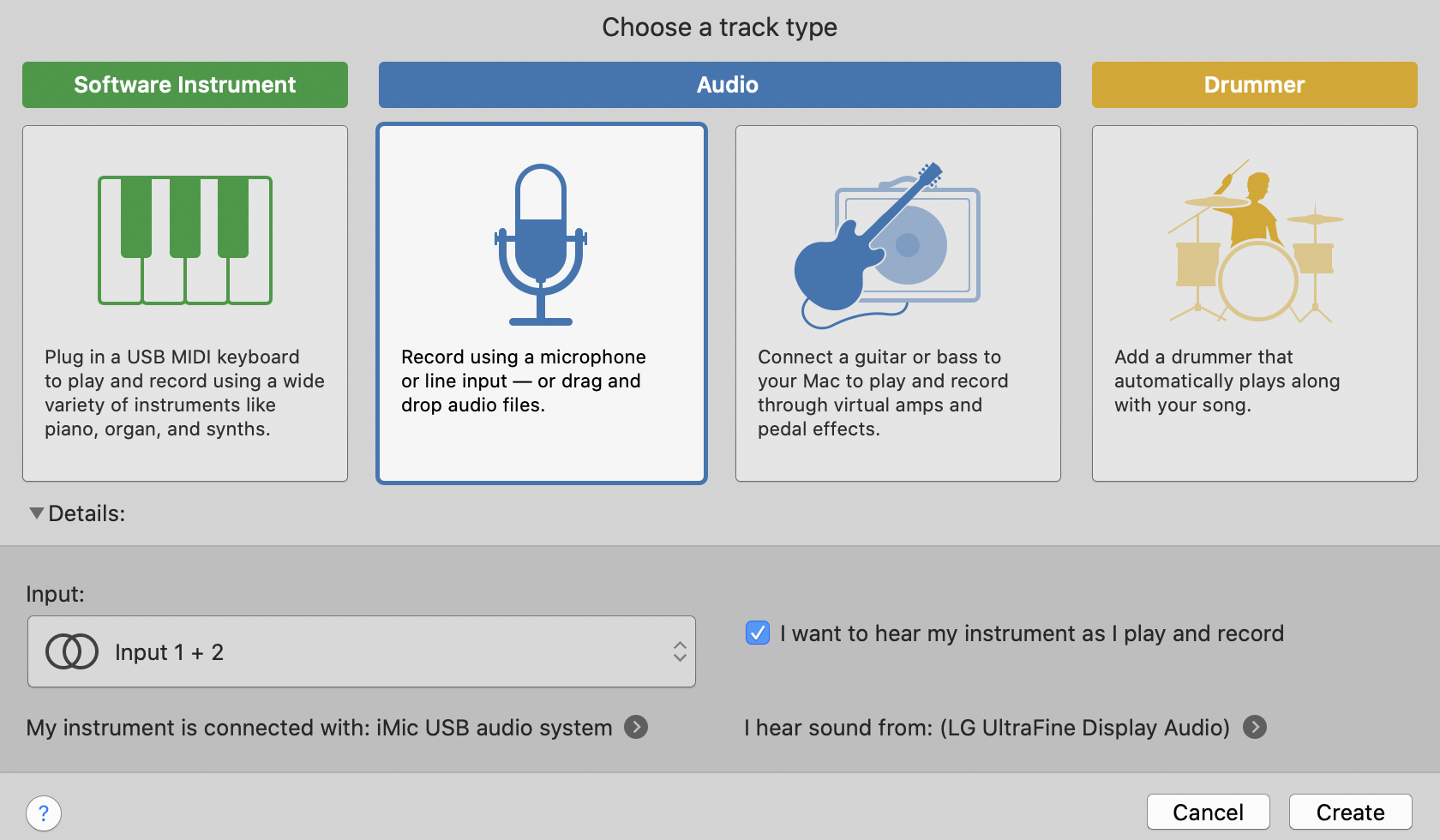Select the green piano keyboard icon
This screenshot has width=1440, height=840.
(x=185, y=240)
